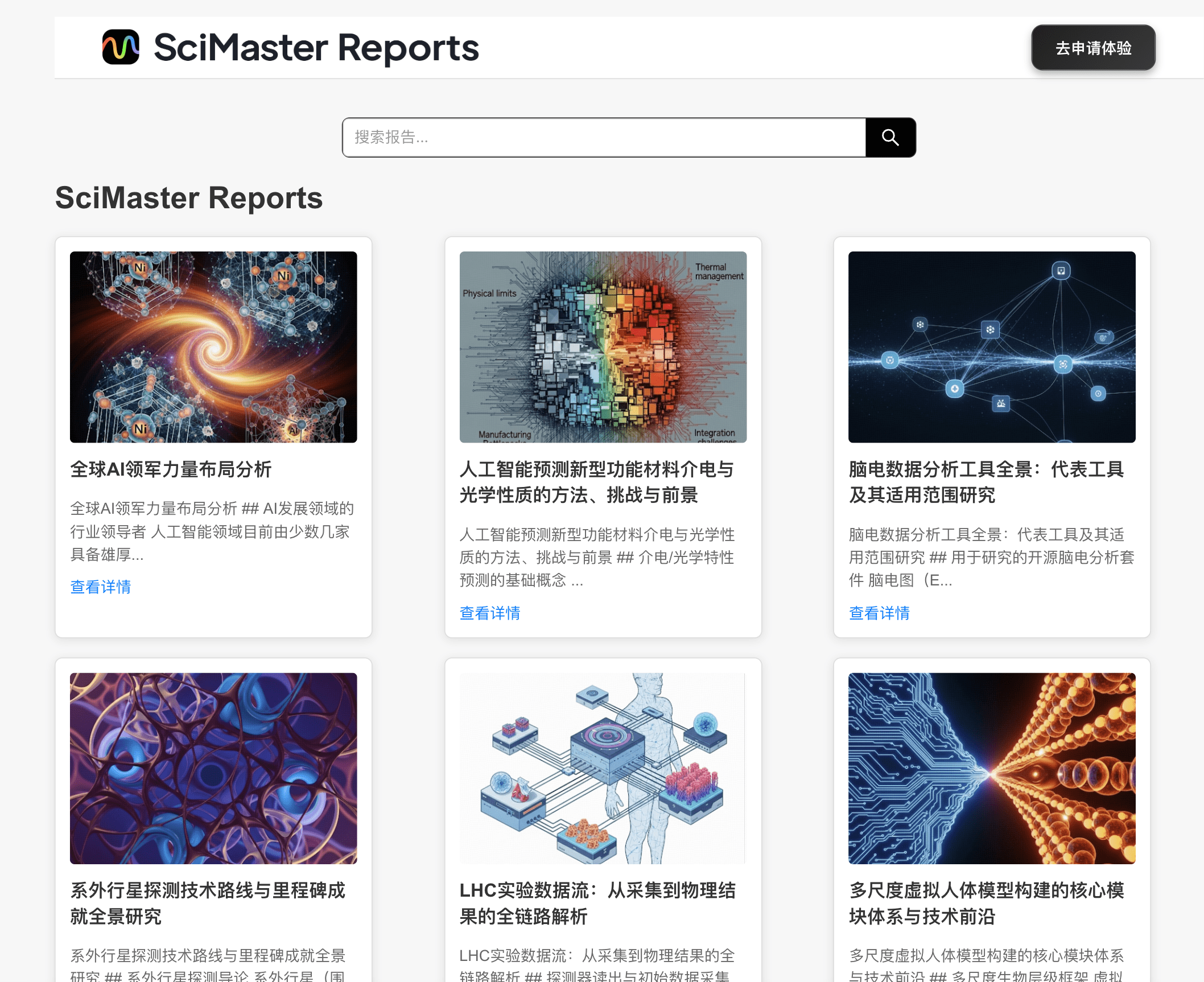This screenshot has width=1204, height=982.
Task: Open the human figure isometric data thumbnail
Action: [x=603, y=769]
